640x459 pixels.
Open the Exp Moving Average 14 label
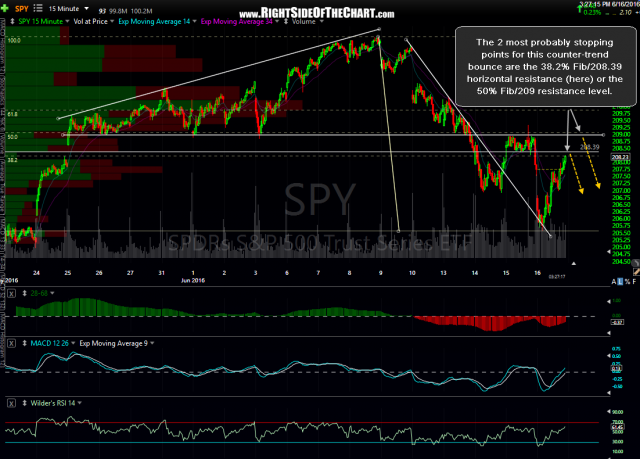154,21
